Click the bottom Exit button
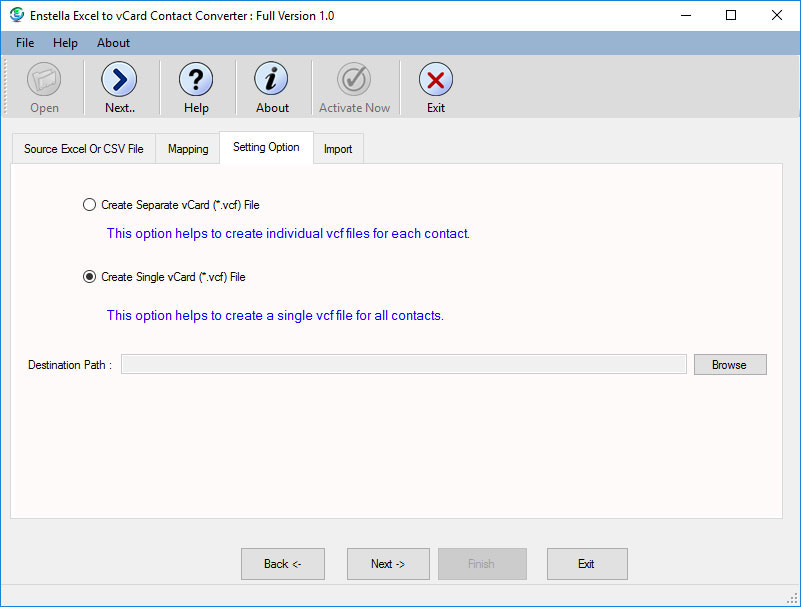Image resolution: width=801 pixels, height=607 pixels. pyautogui.click(x=586, y=564)
